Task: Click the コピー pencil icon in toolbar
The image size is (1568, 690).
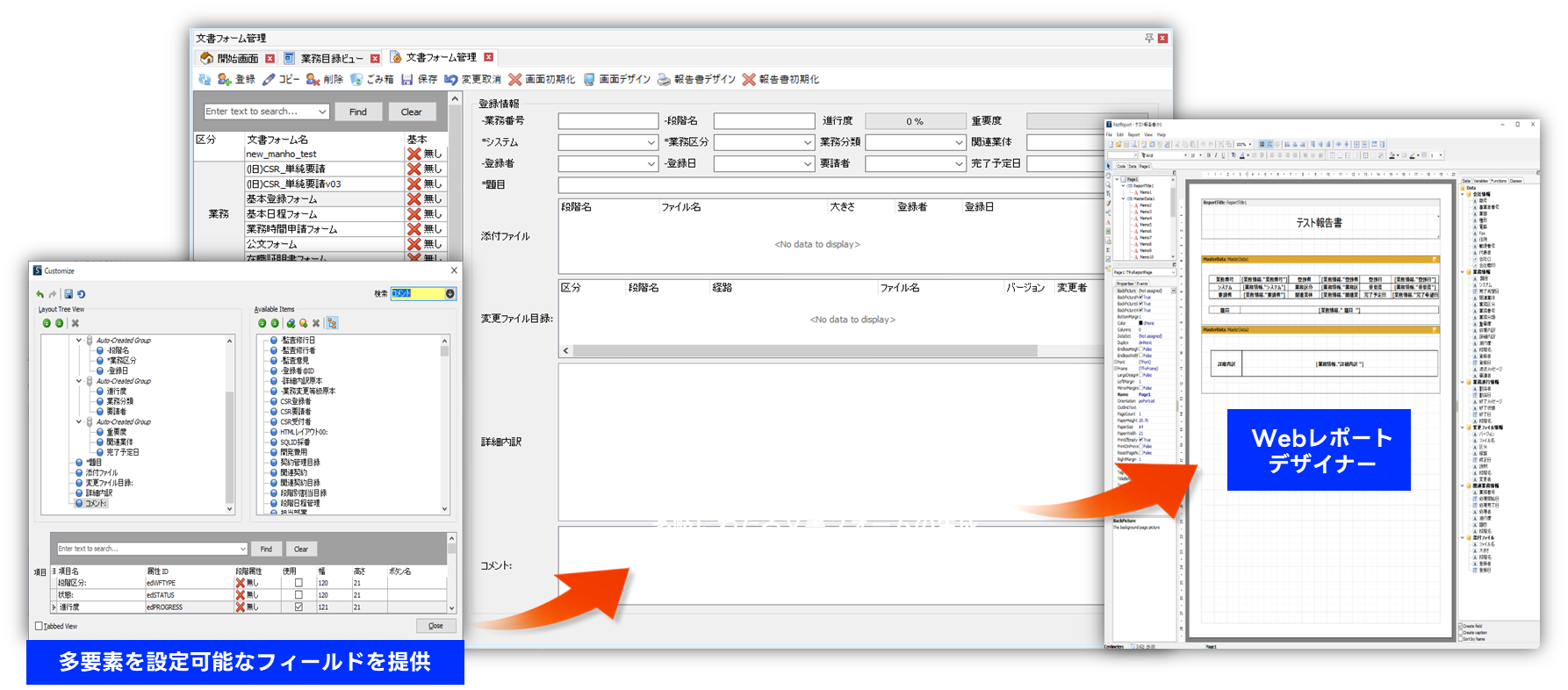Action: tap(269, 80)
